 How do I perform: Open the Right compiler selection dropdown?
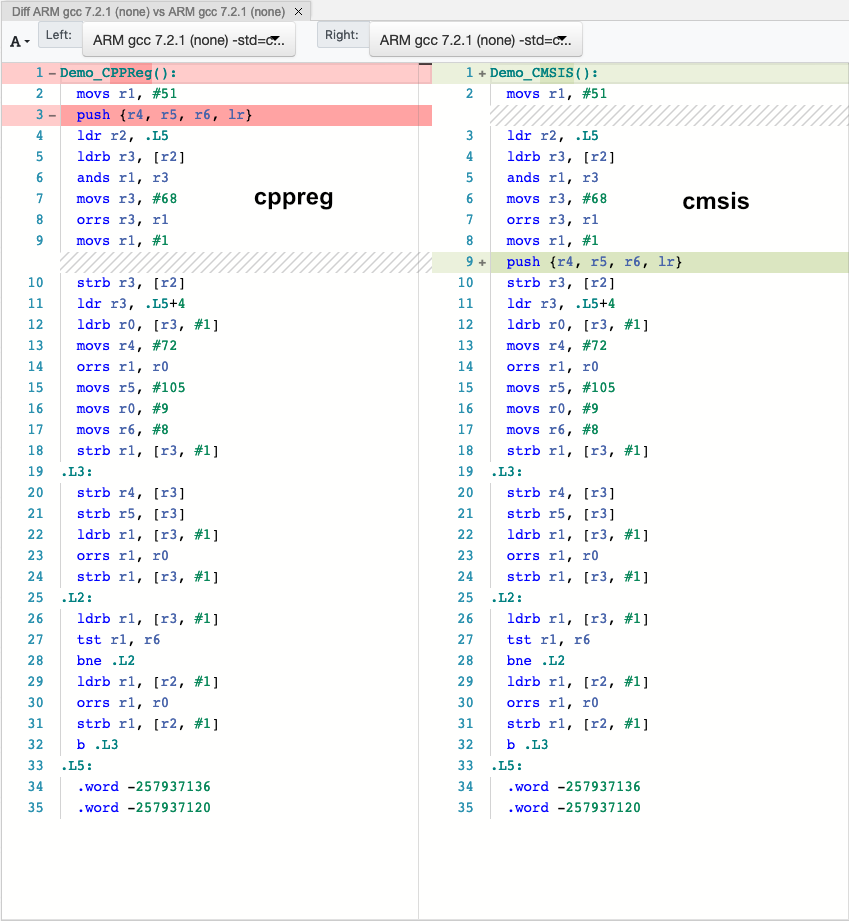click(475, 41)
